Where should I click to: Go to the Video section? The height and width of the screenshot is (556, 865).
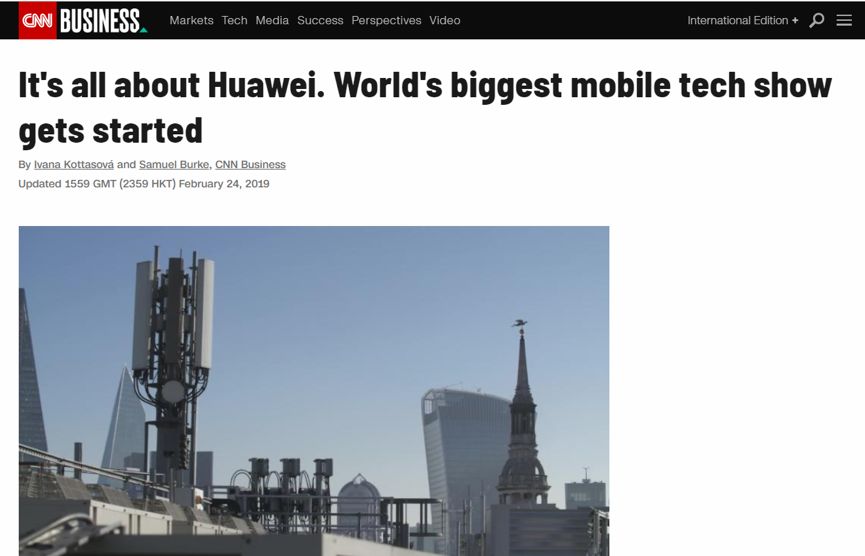(x=445, y=20)
